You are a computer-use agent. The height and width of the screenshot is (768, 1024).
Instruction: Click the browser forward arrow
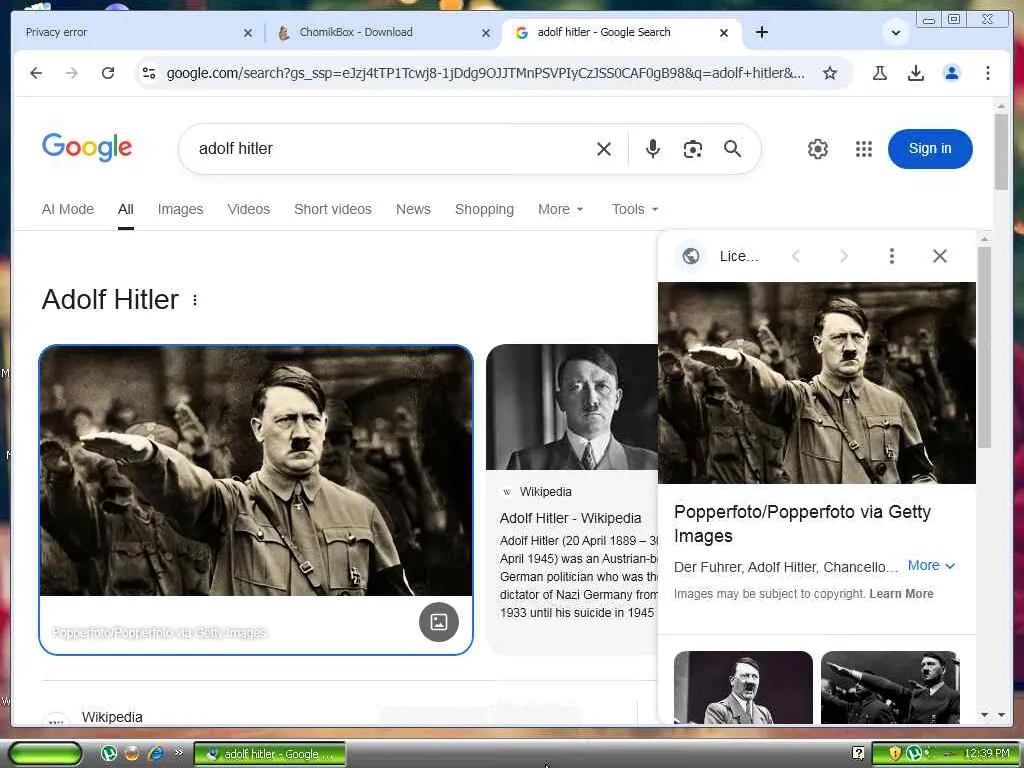tap(72, 73)
